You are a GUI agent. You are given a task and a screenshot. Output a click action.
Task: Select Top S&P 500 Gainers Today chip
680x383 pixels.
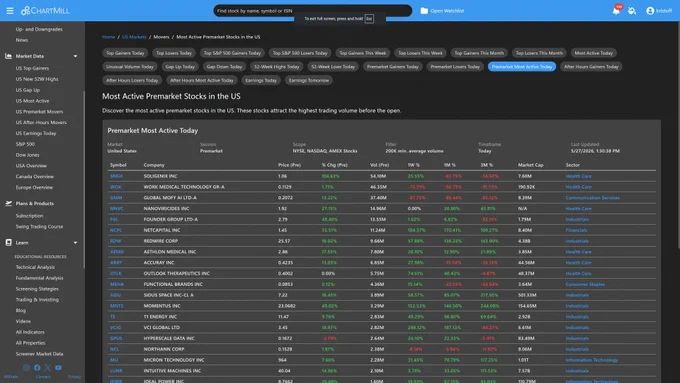(x=232, y=53)
